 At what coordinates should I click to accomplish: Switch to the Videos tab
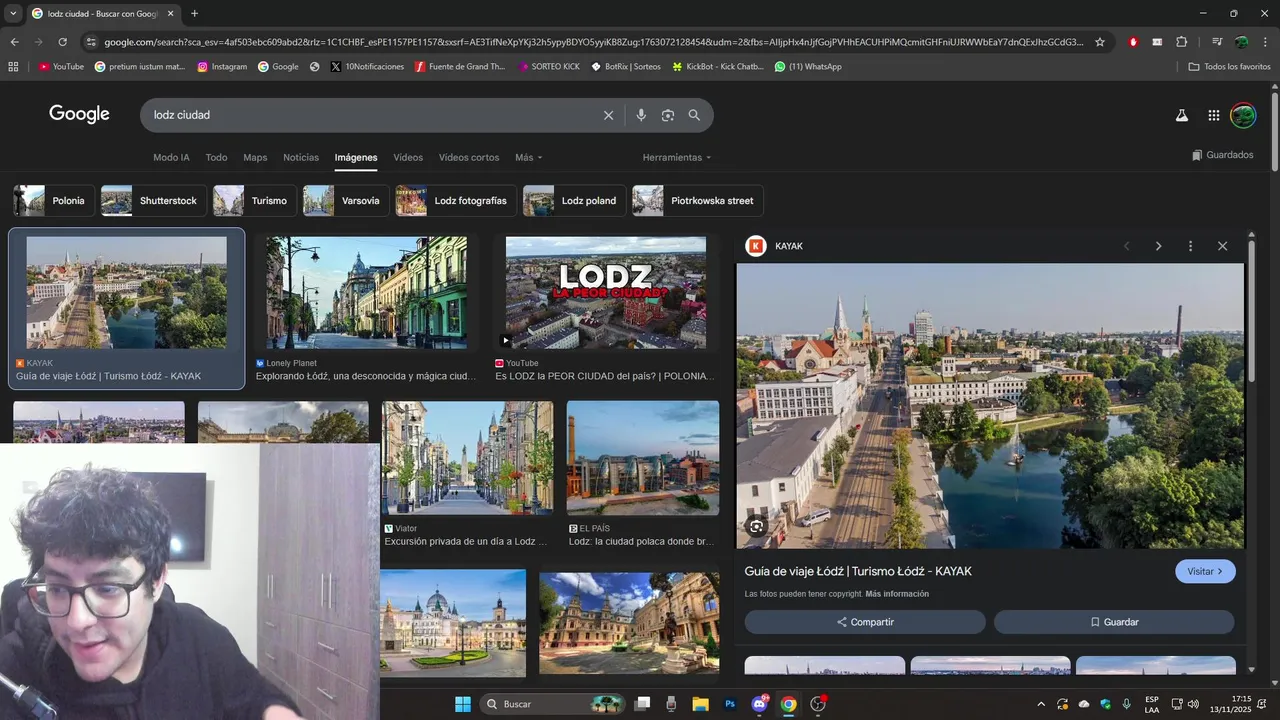tap(408, 157)
